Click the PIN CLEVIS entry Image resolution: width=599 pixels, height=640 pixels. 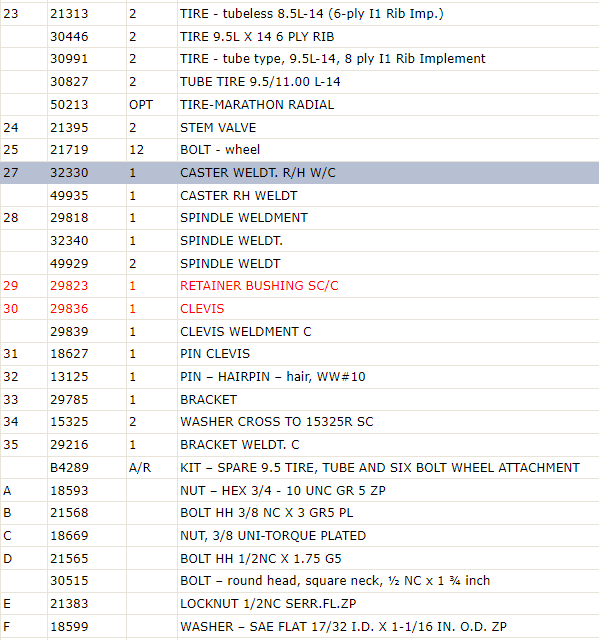[215, 353]
